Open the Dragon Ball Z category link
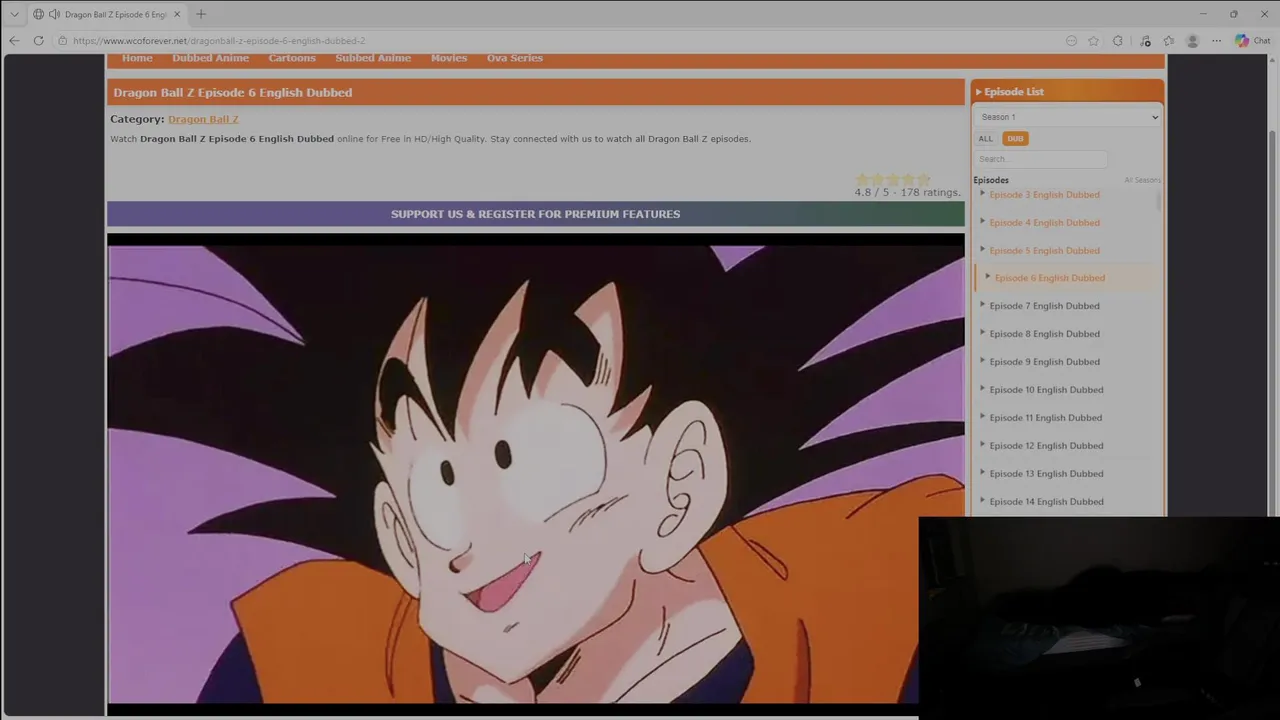The height and width of the screenshot is (720, 1280). [x=203, y=119]
